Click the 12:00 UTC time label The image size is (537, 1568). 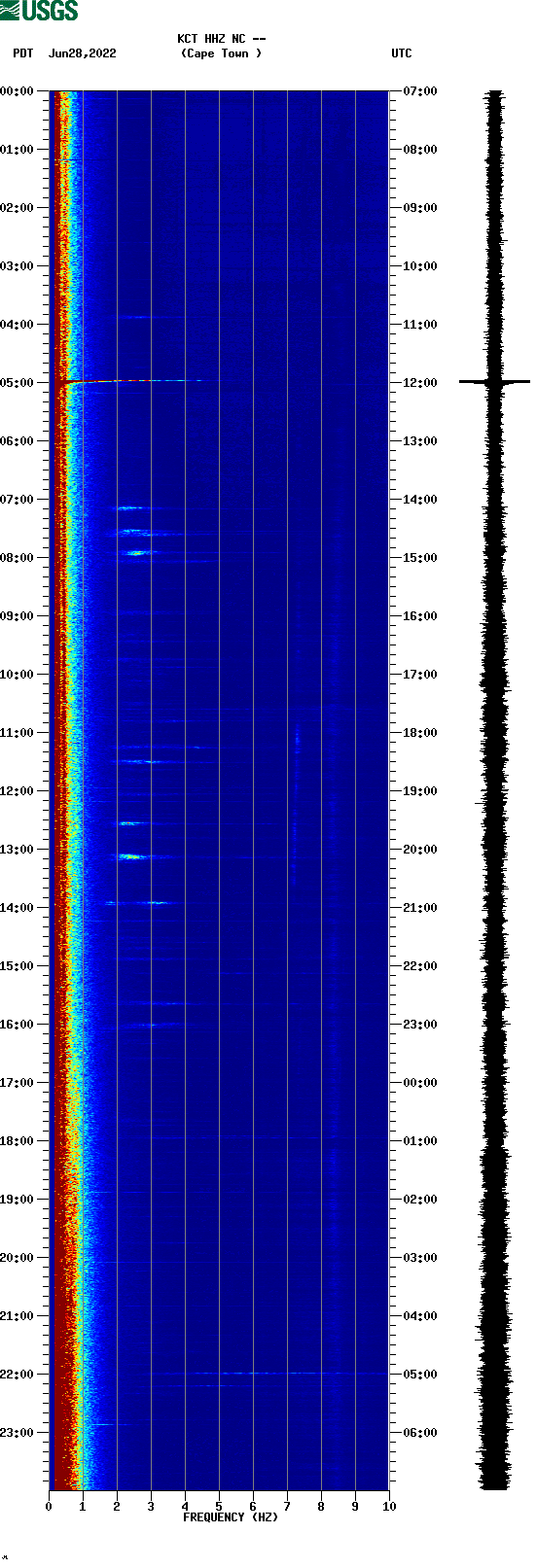click(420, 383)
